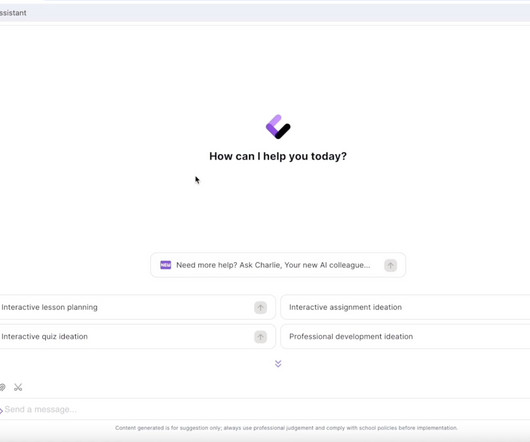This screenshot has height=442, width=530.
Task: Click the arrow icon beside Interactive lesson planning
Action: [x=260, y=308]
